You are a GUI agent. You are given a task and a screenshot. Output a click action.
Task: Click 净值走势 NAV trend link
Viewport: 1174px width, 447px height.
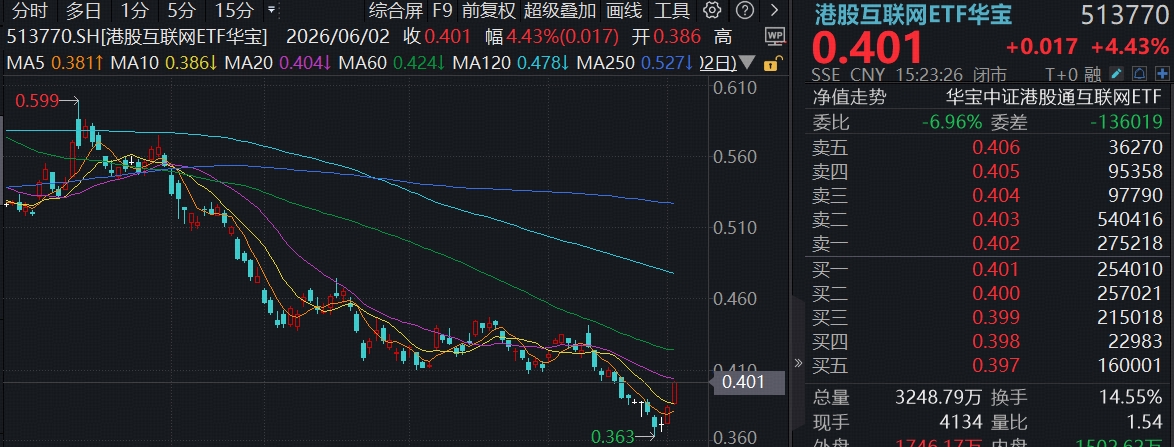pos(849,97)
